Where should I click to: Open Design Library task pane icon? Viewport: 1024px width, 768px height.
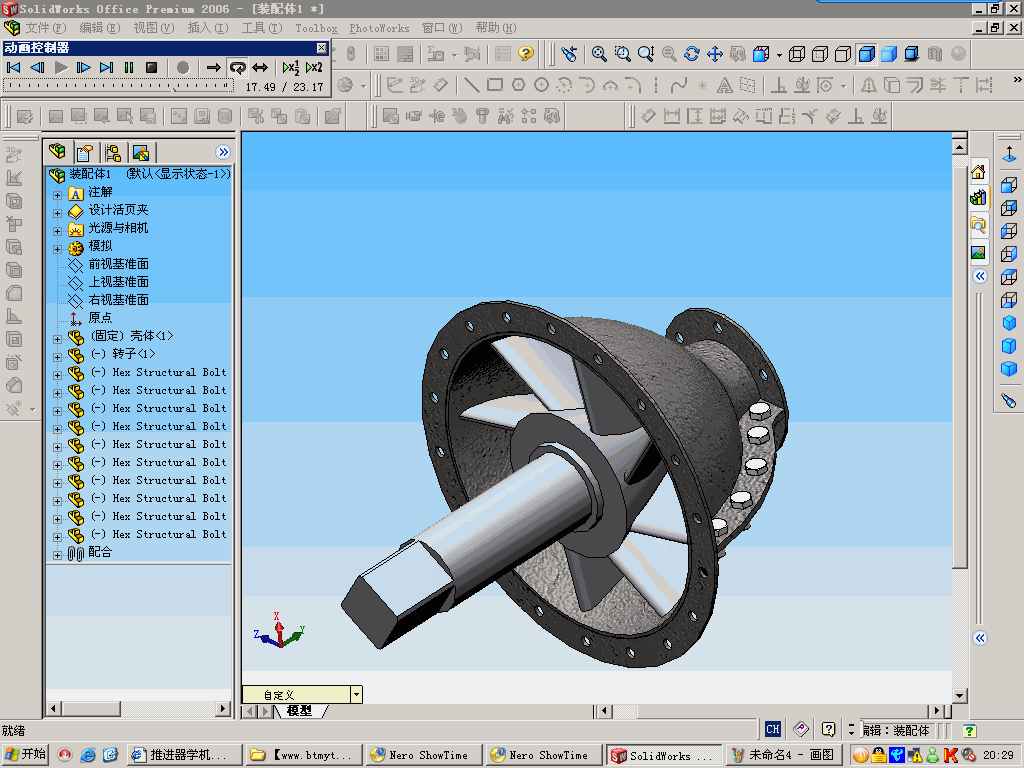pos(978,198)
